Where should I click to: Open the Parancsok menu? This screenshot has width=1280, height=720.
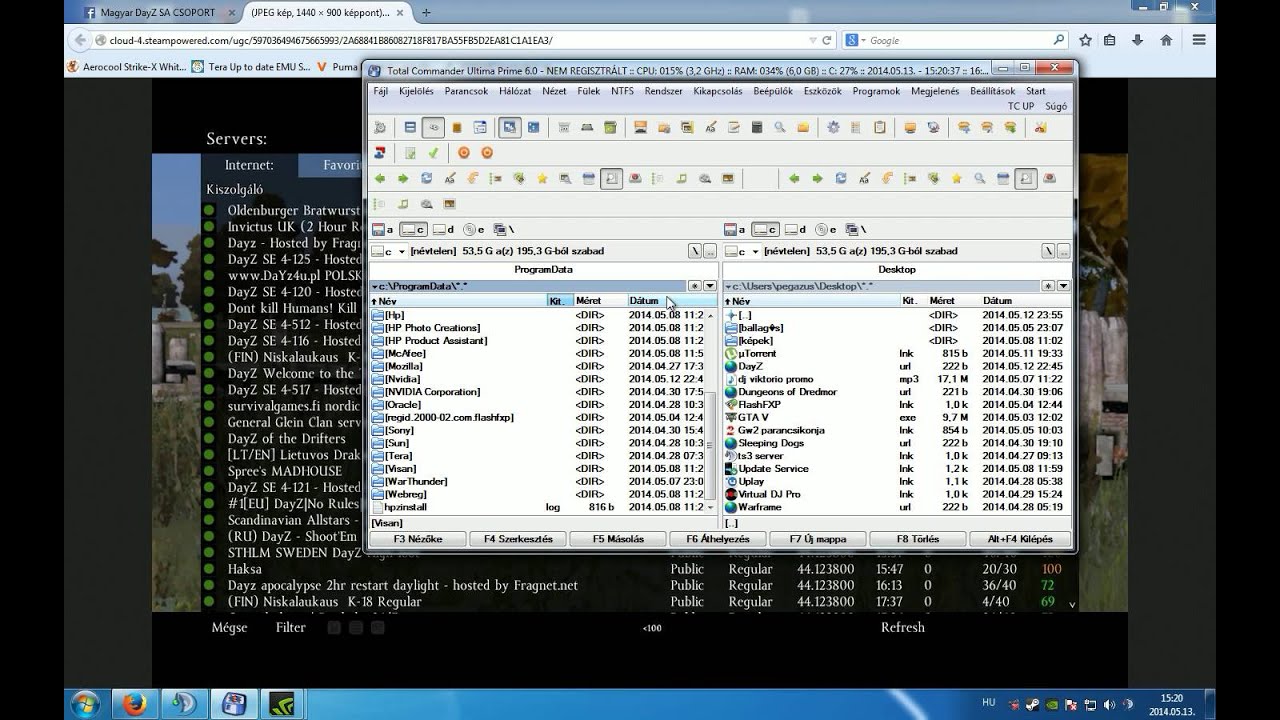coord(466,91)
